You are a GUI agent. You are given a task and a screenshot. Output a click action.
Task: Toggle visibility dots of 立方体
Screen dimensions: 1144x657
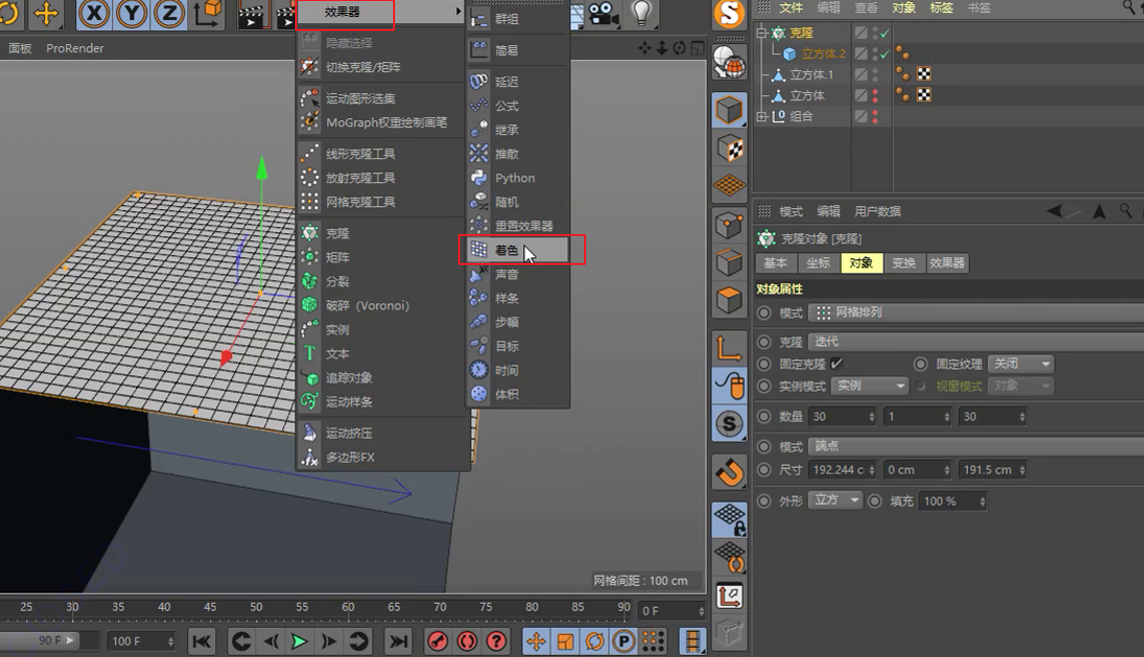(876, 96)
